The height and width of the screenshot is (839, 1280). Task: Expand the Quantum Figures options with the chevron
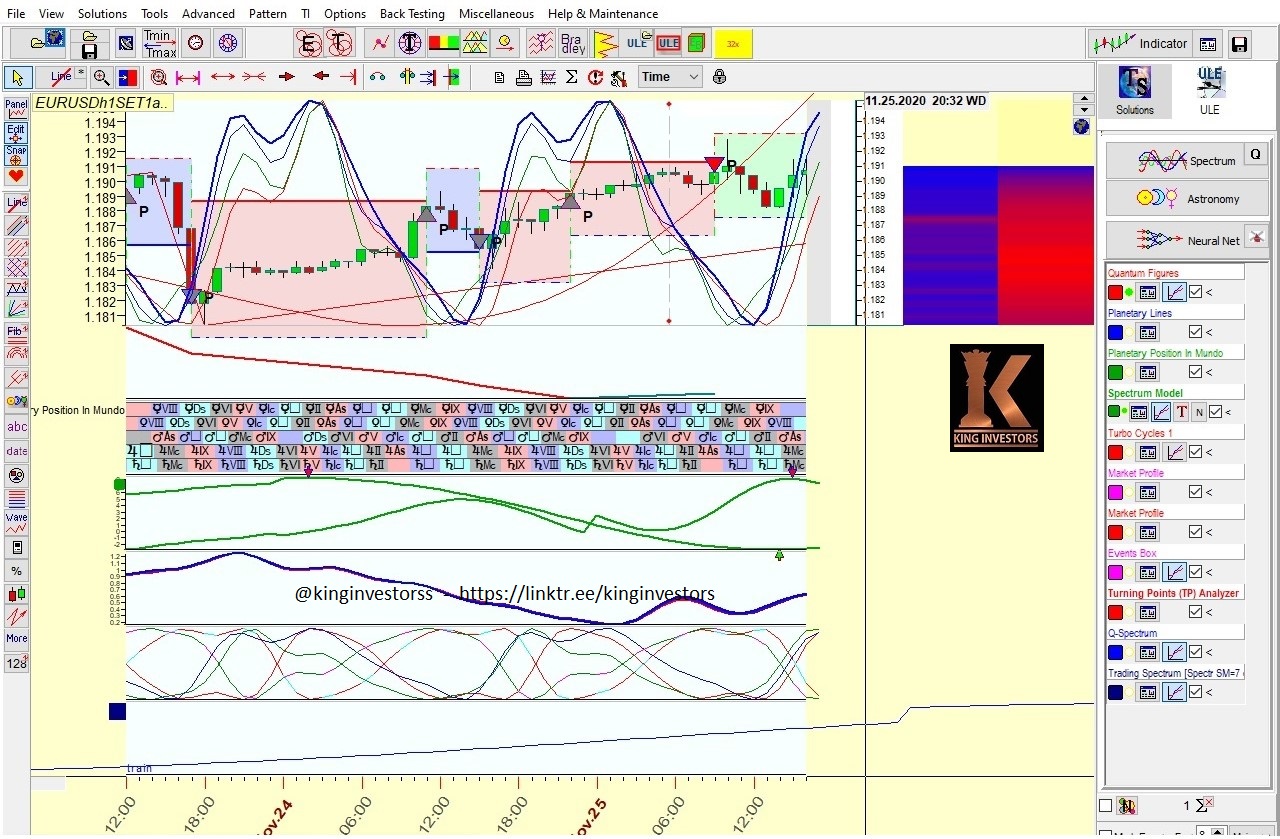point(1210,291)
